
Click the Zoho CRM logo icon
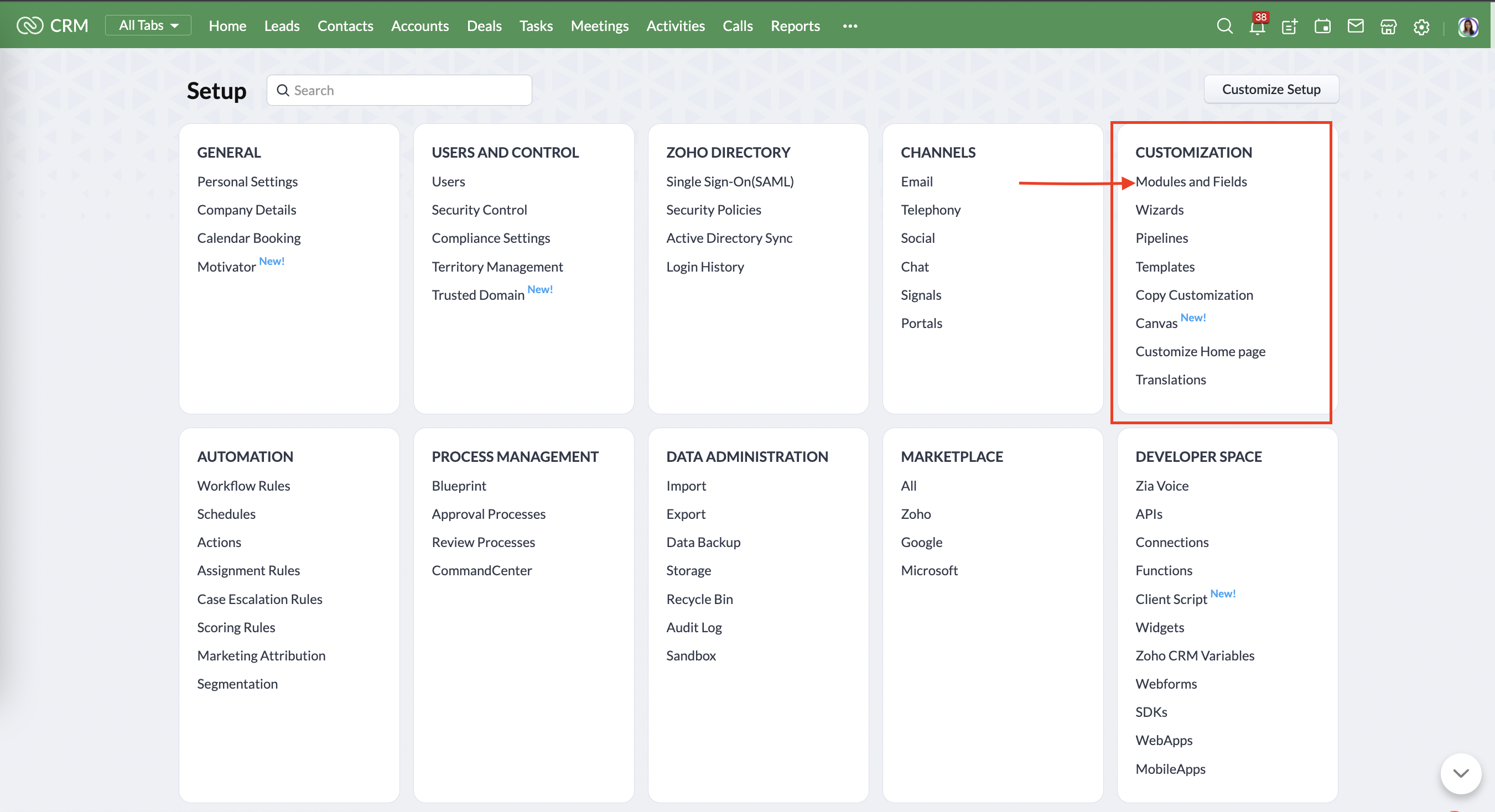[29, 25]
